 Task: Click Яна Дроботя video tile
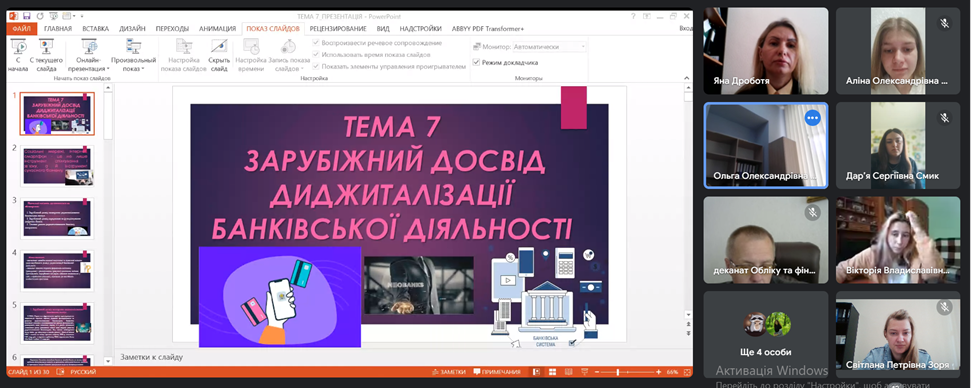tap(765, 51)
